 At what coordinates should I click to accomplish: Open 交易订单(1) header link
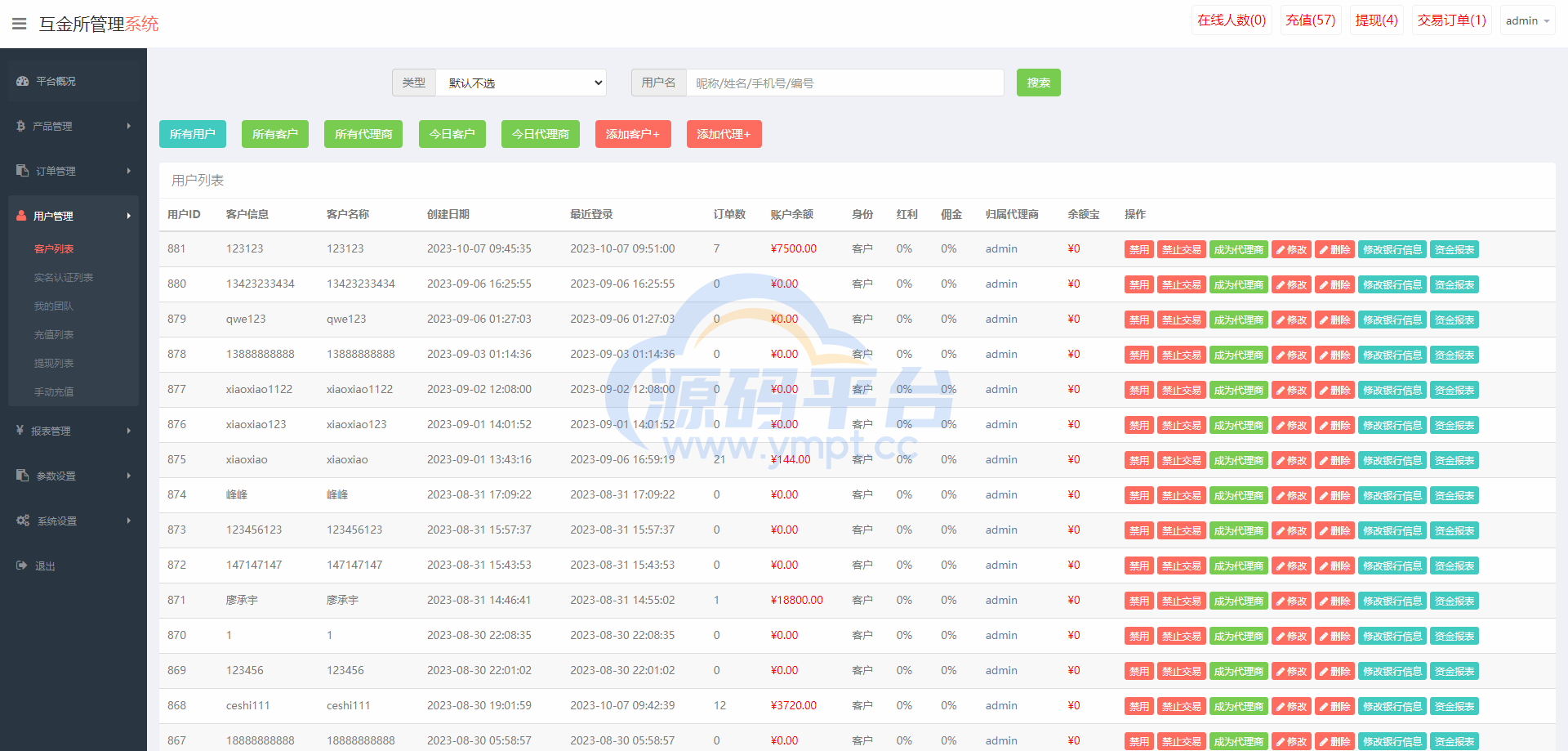[x=1452, y=20]
